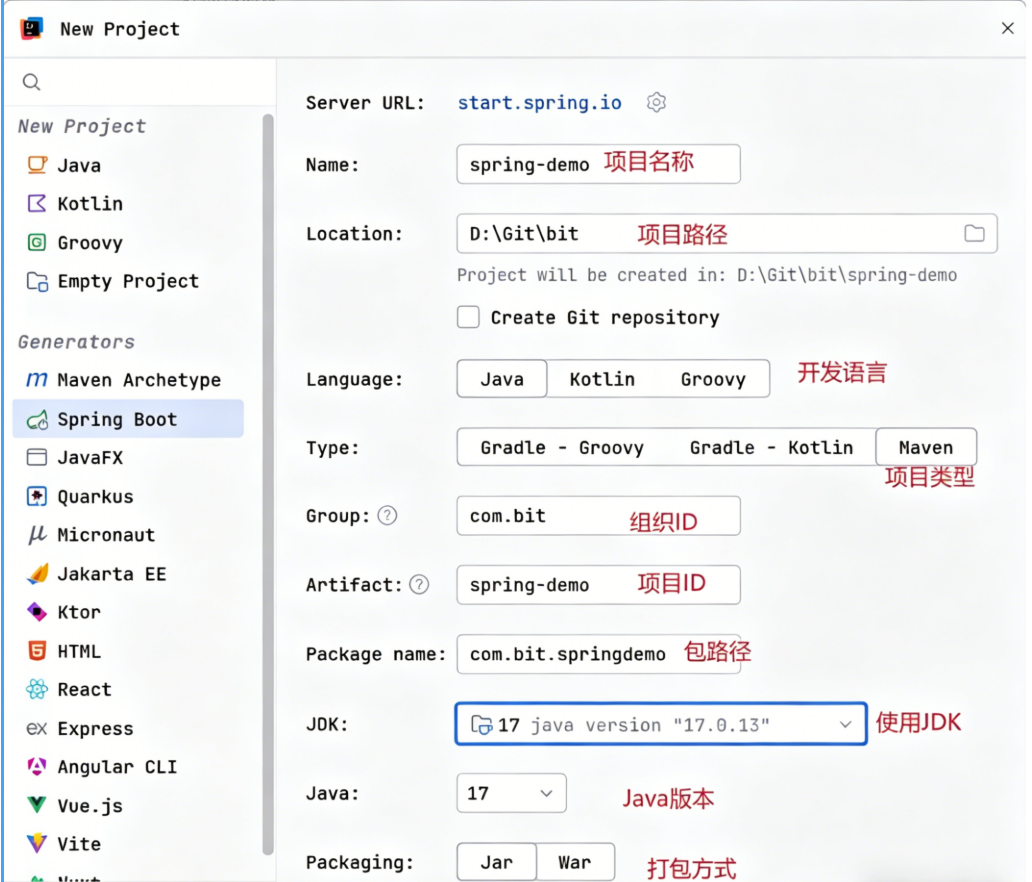Select the React generator entry

128,689
